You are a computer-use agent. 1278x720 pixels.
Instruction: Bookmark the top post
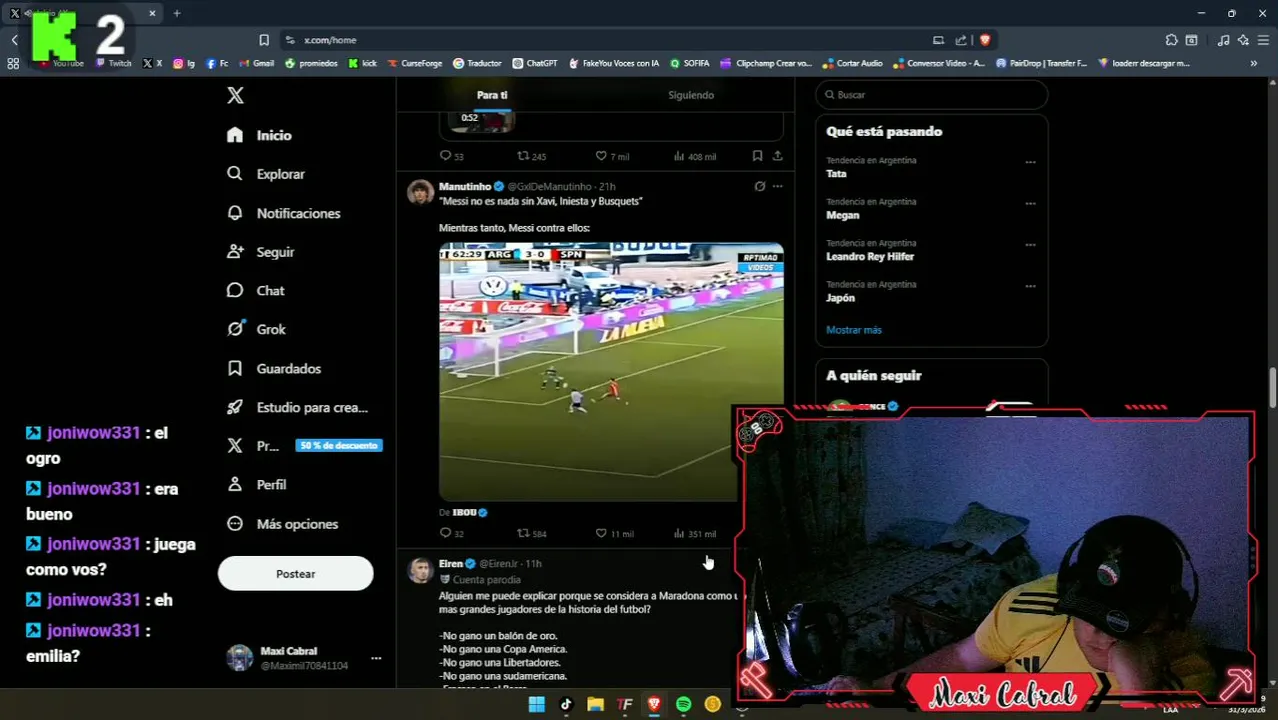pyautogui.click(x=757, y=156)
